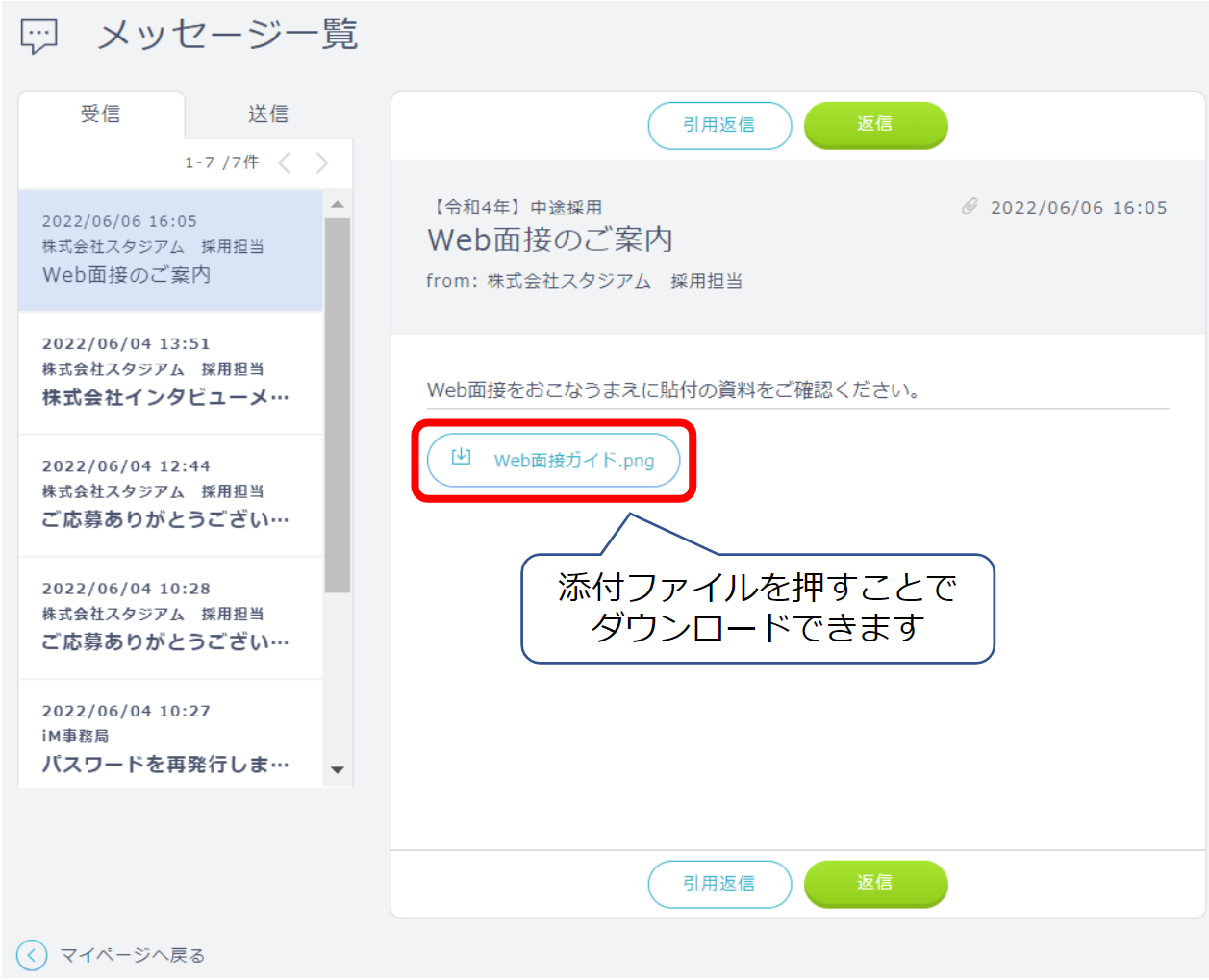Click the iM事務局 sender name
Viewport: 1209px width, 980px height.
click(x=75, y=736)
